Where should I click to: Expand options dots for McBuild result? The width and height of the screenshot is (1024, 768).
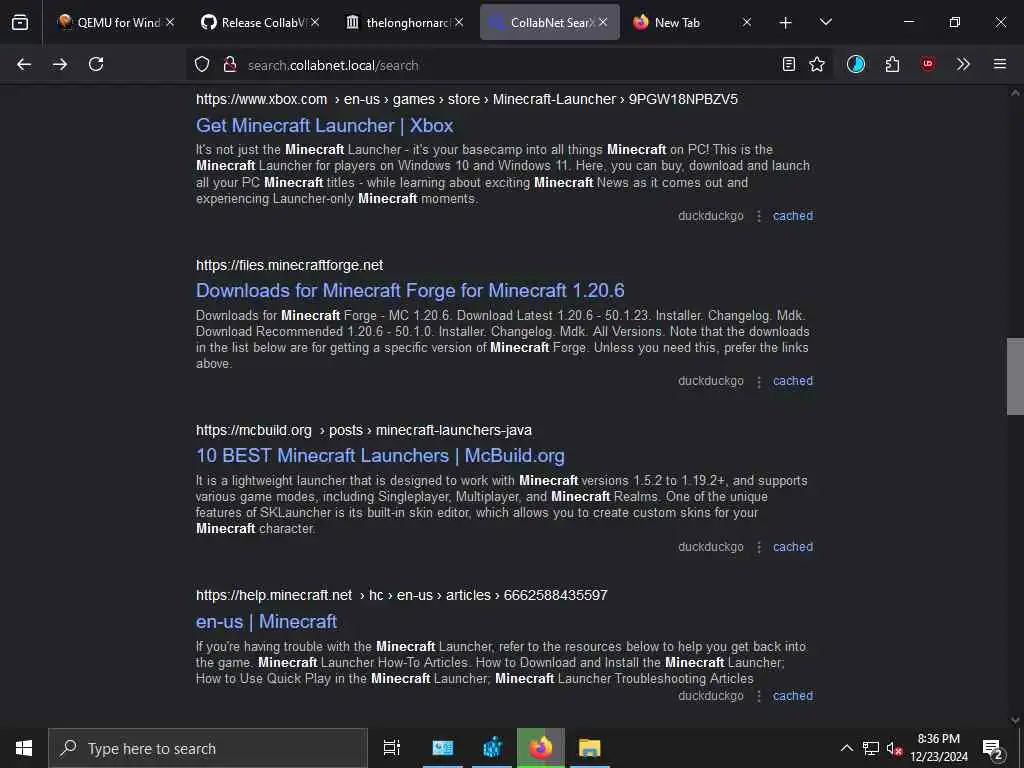[758, 547]
